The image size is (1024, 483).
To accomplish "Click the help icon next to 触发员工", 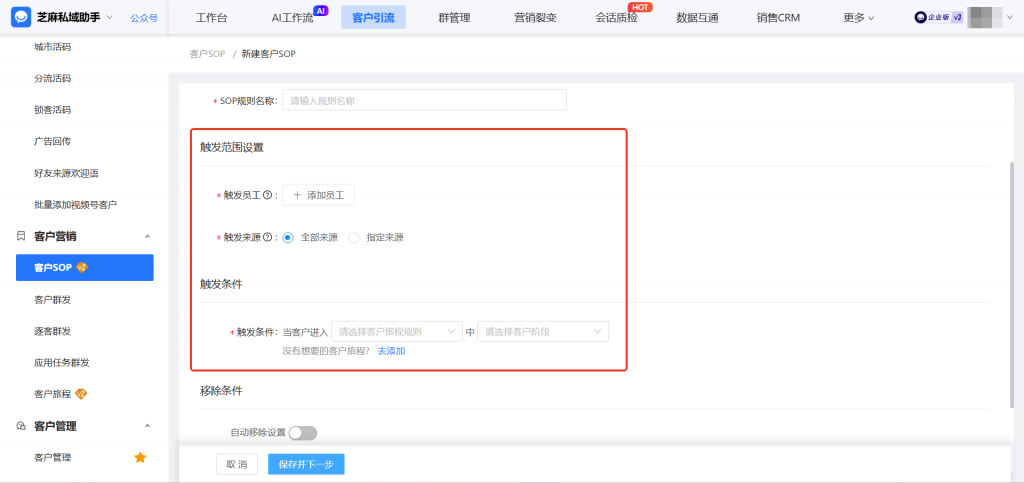I will point(267,195).
